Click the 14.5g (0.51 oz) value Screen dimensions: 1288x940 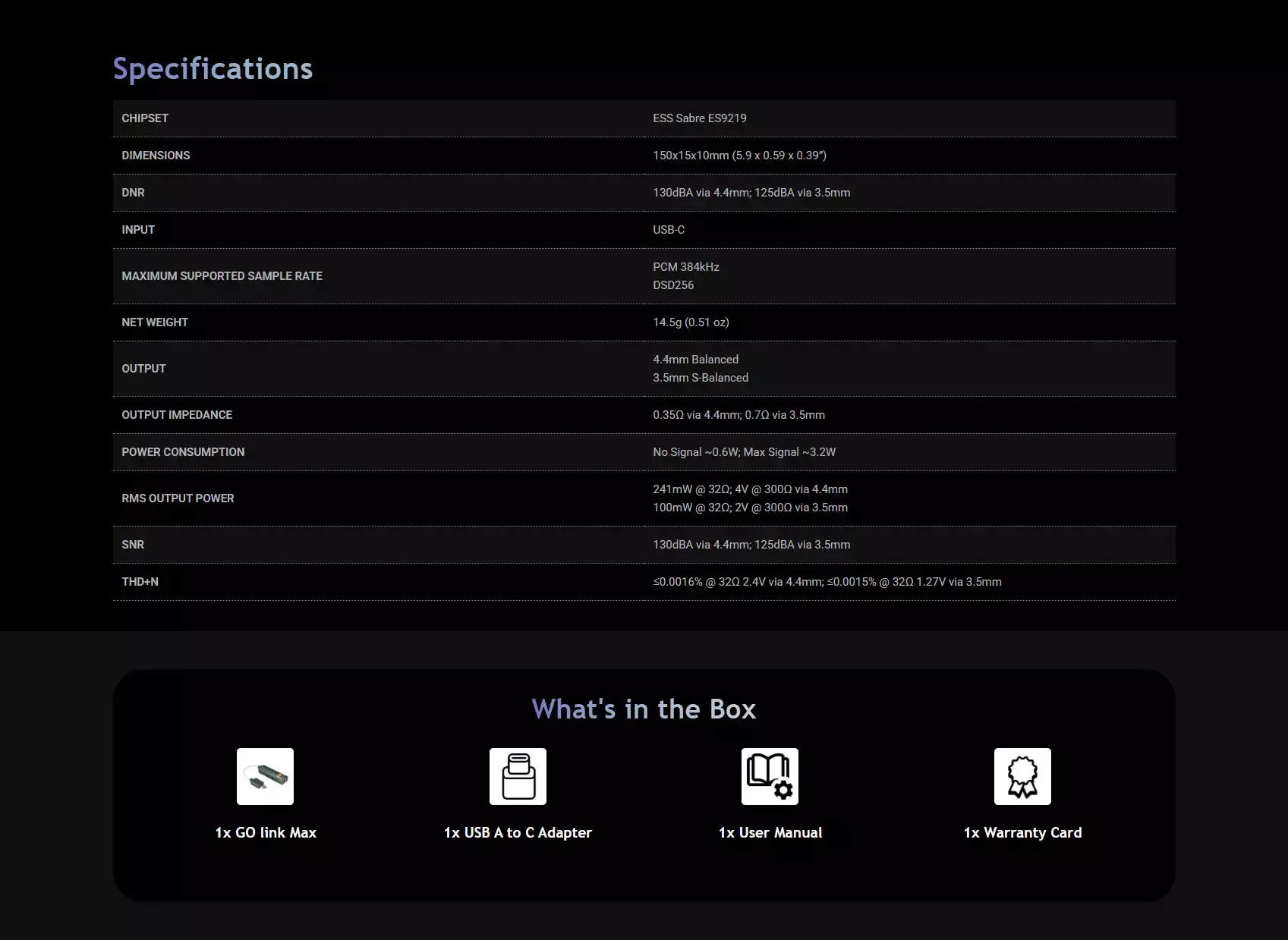(x=691, y=322)
